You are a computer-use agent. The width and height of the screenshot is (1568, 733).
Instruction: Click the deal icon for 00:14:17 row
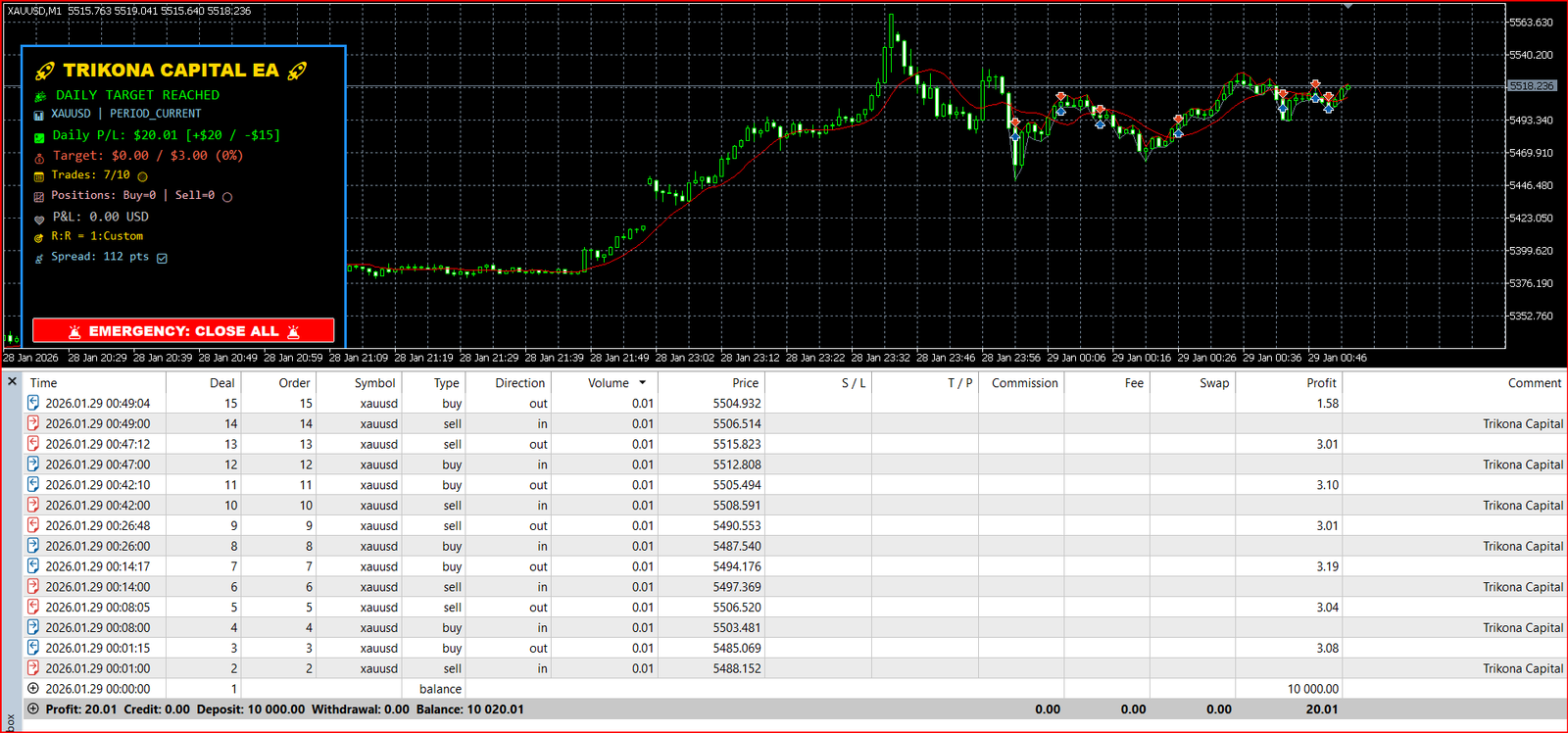click(33, 566)
